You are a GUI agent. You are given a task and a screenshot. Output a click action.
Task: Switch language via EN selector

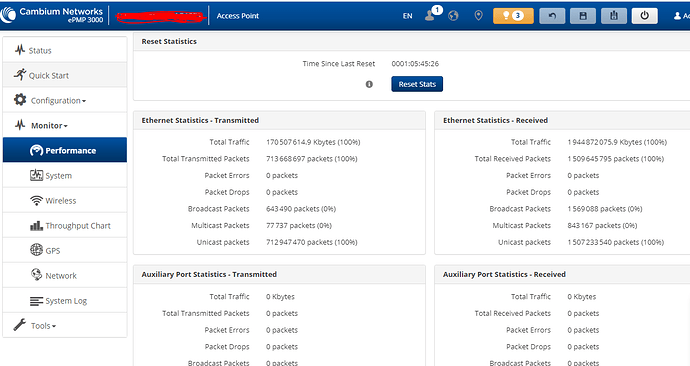click(x=407, y=16)
